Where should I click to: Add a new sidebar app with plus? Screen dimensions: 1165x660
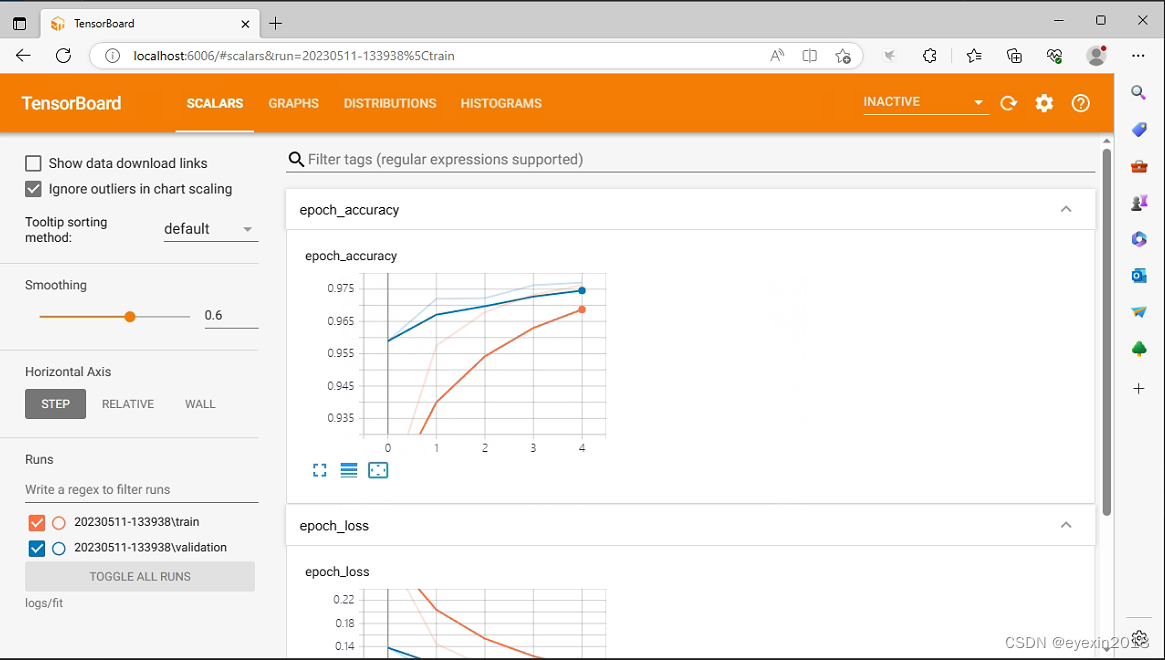click(x=1138, y=388)
